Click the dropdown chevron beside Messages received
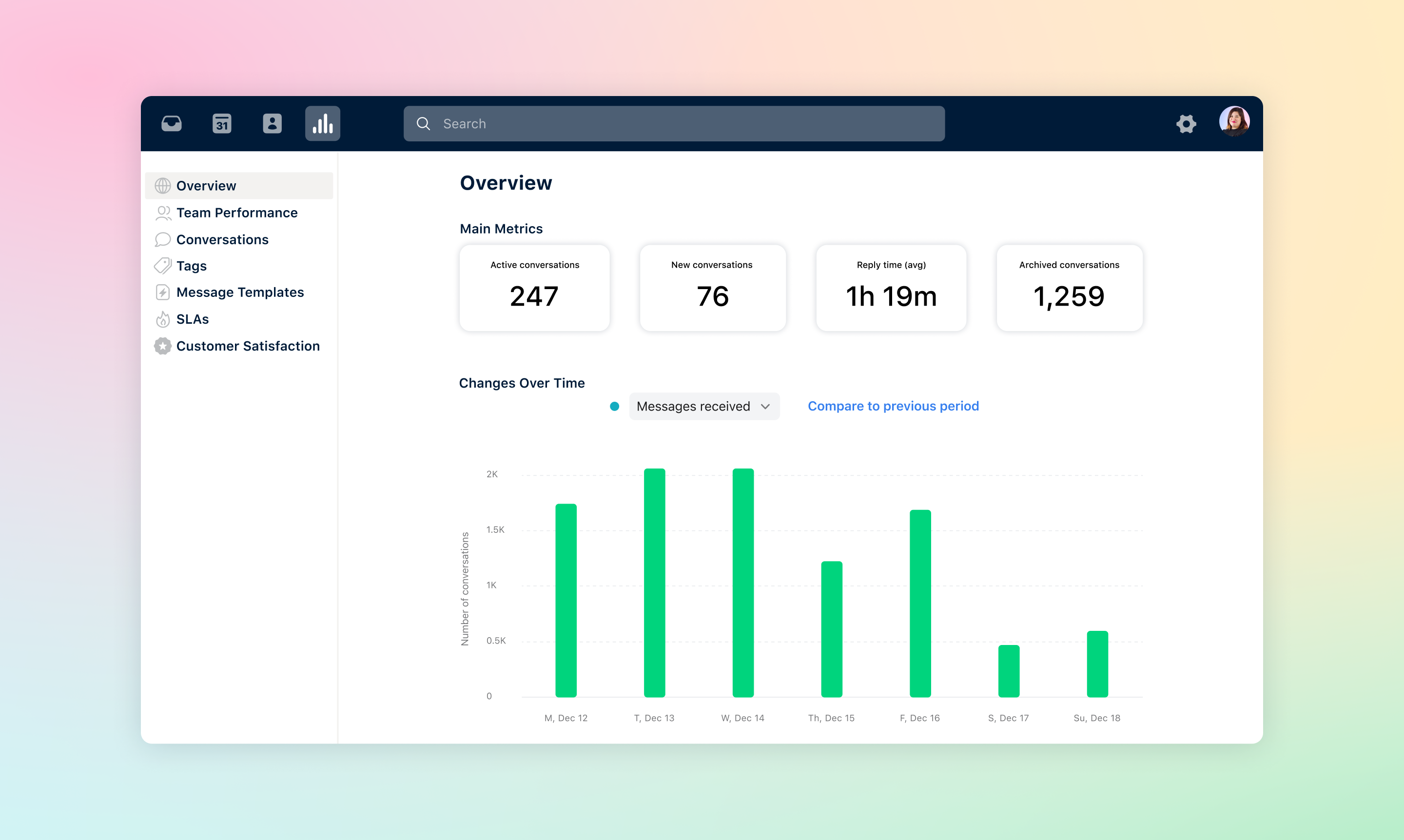Viewport: 1404px width, 840px height. pos(765,407)
